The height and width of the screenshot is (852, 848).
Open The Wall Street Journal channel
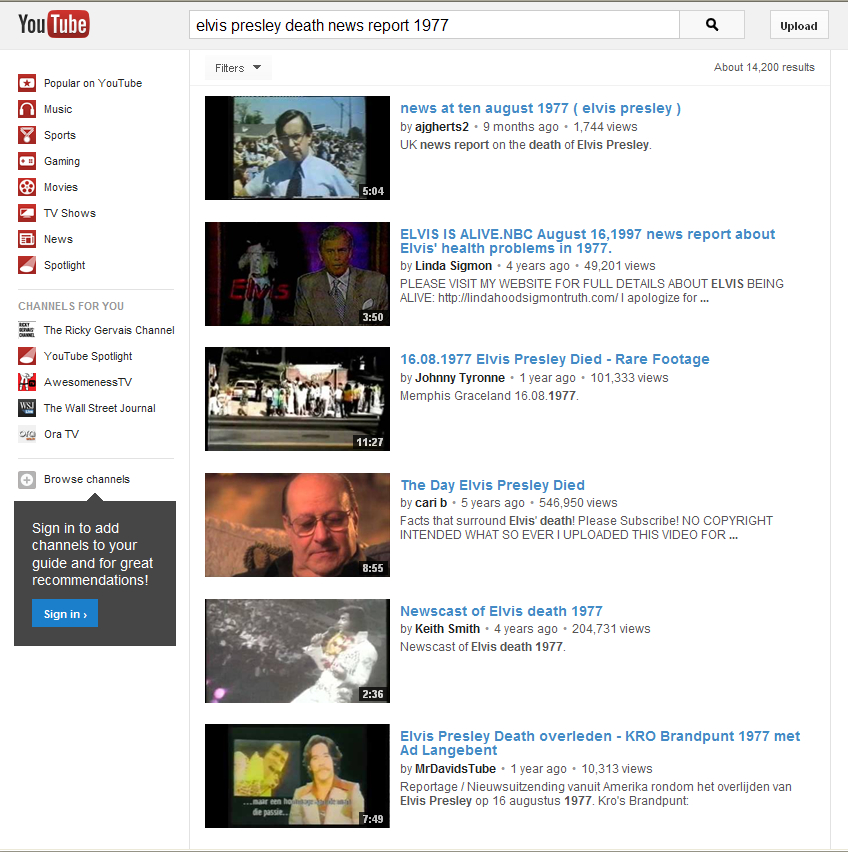click(99, 408)
